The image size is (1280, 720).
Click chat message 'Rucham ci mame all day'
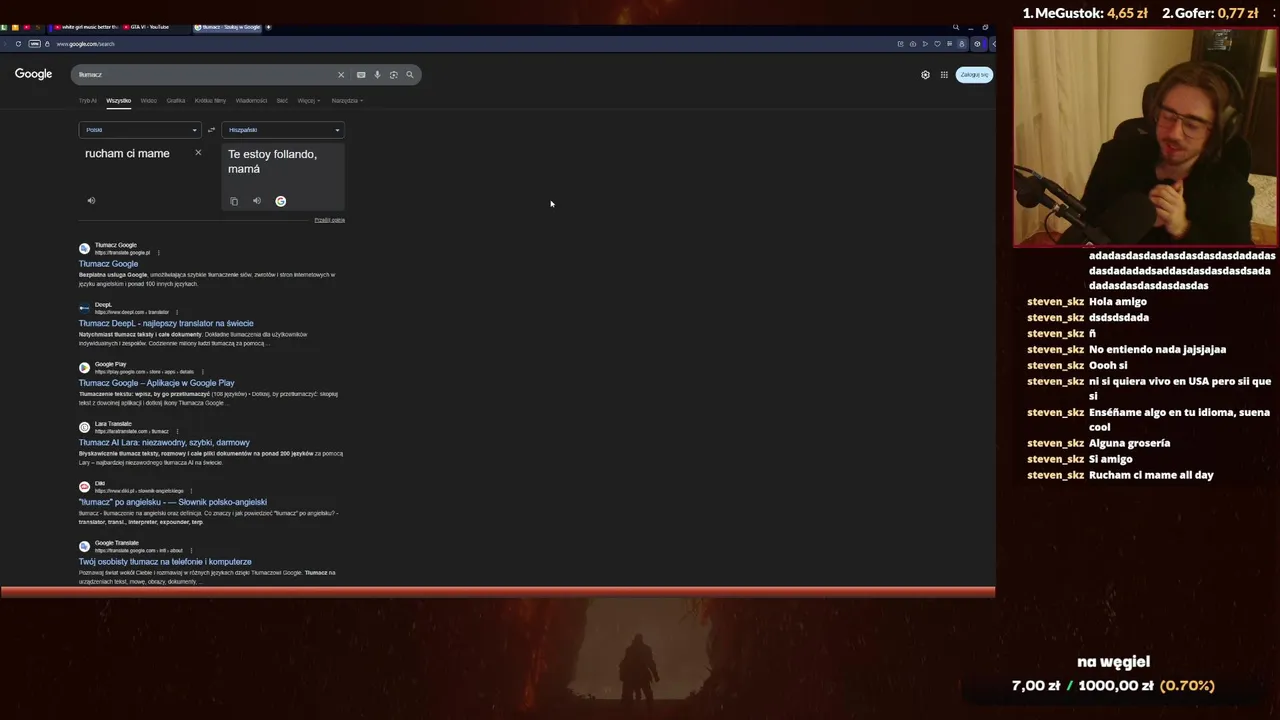1151,475
